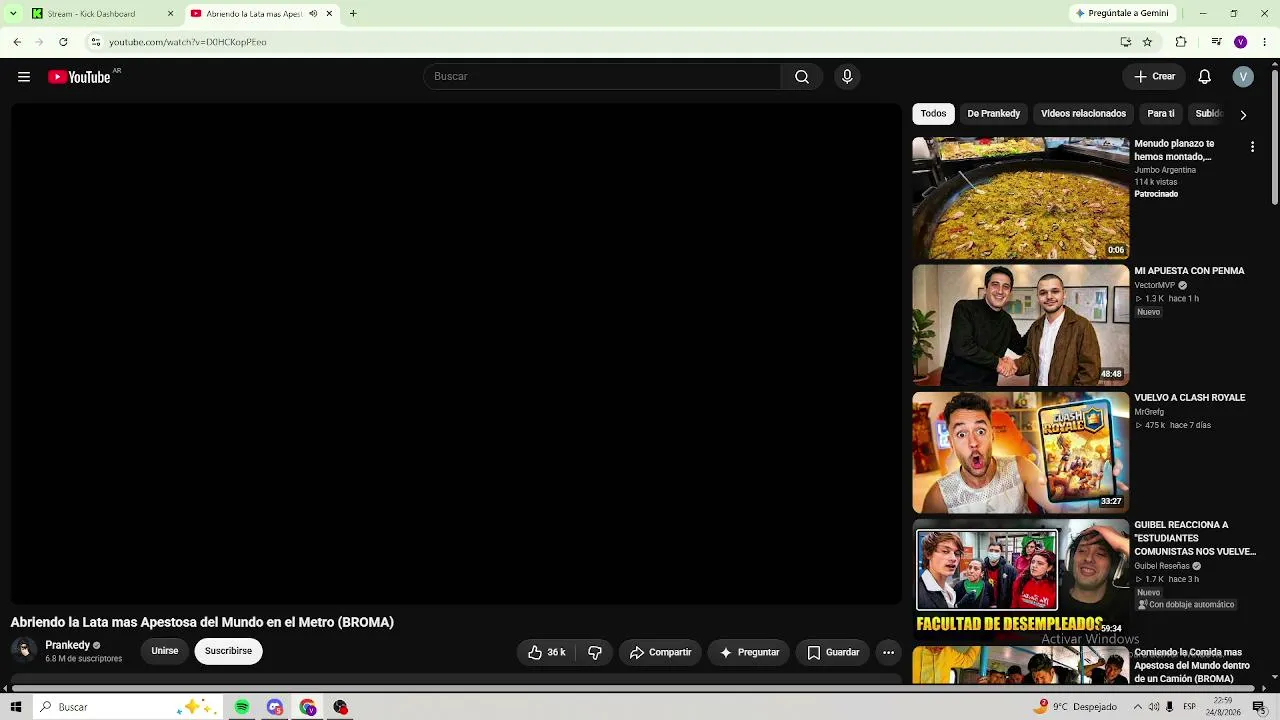Select the Para ti filter chip
Image resolution: width=1280 pixels, height=720 pixels.
pyautogui.click(x=1160, y=114)
